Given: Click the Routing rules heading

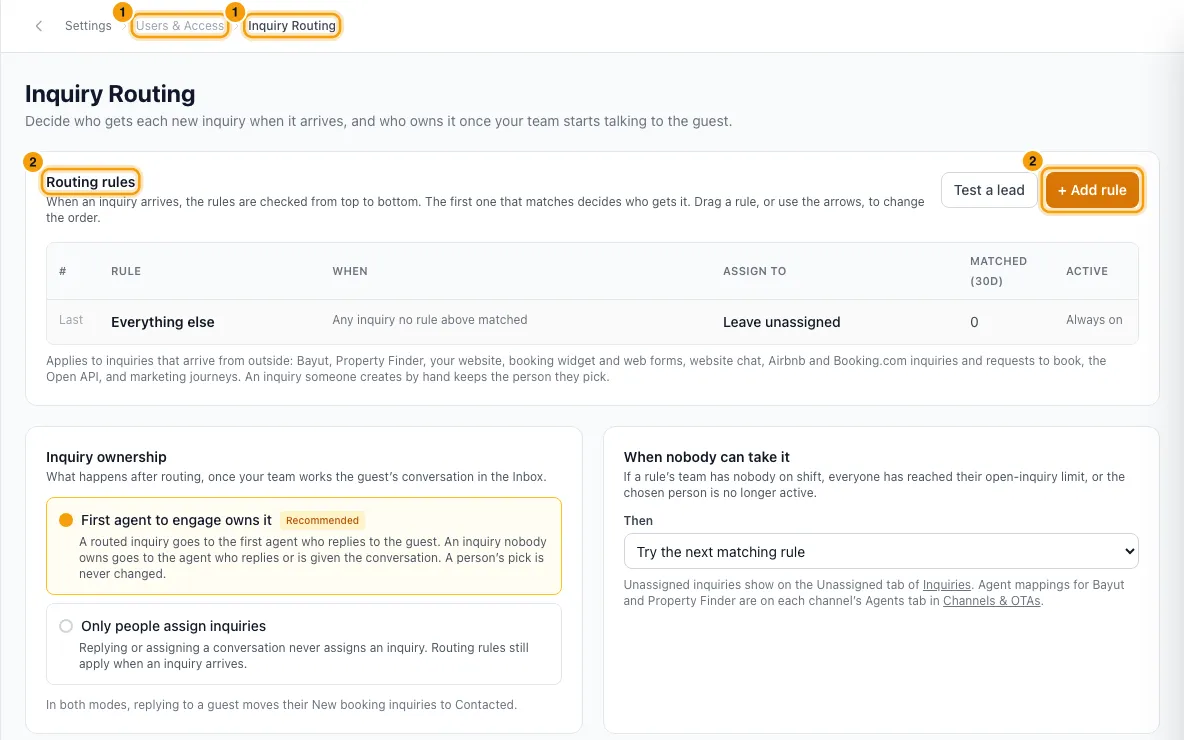Looking at the screenshot, I should 91,182.
